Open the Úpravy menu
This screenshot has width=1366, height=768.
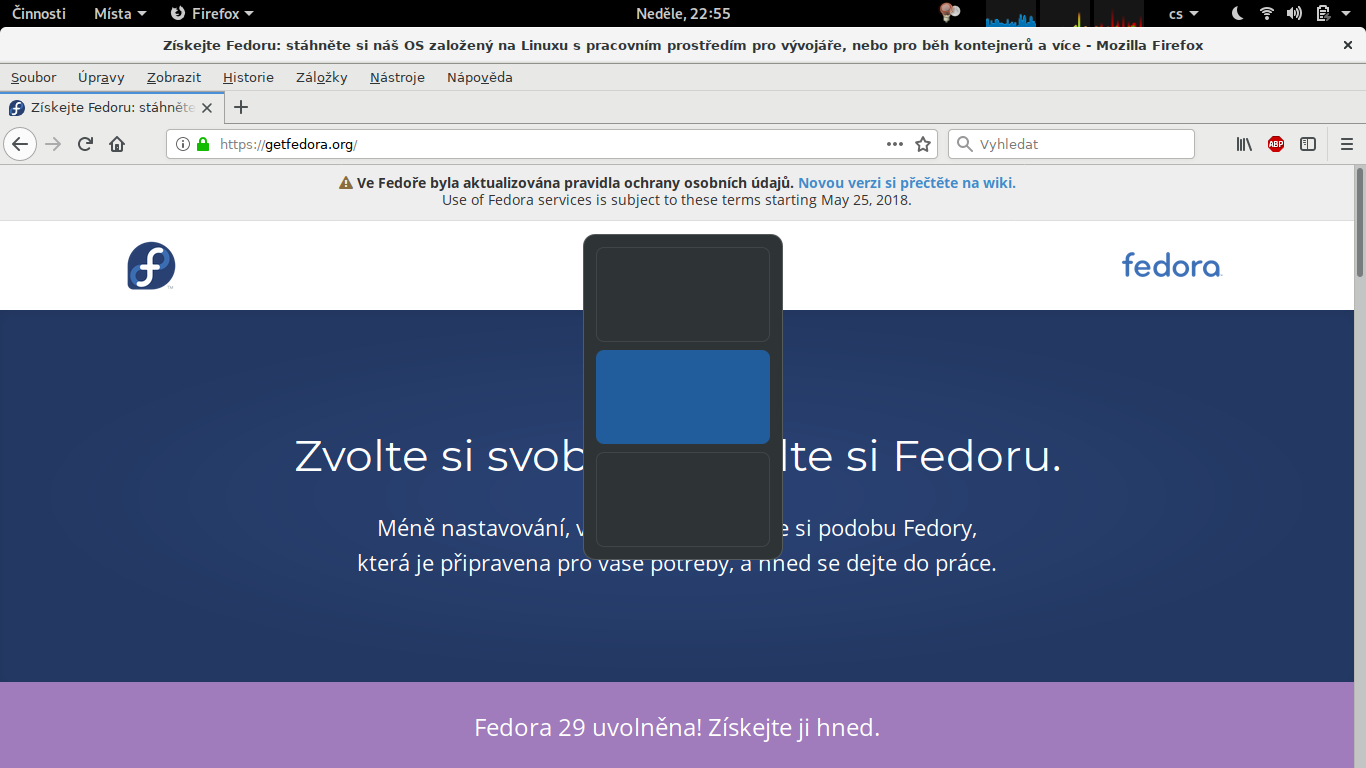[x=101, y=77]
